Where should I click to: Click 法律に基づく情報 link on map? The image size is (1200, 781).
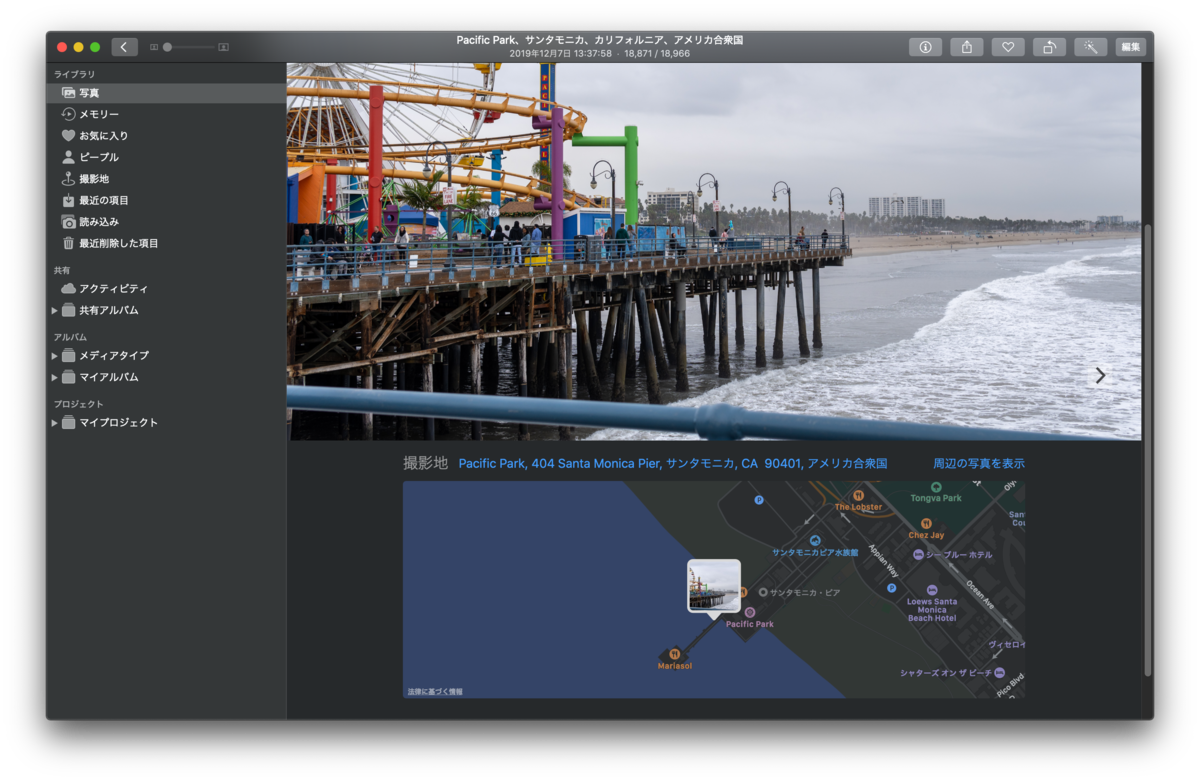[435, 692]
